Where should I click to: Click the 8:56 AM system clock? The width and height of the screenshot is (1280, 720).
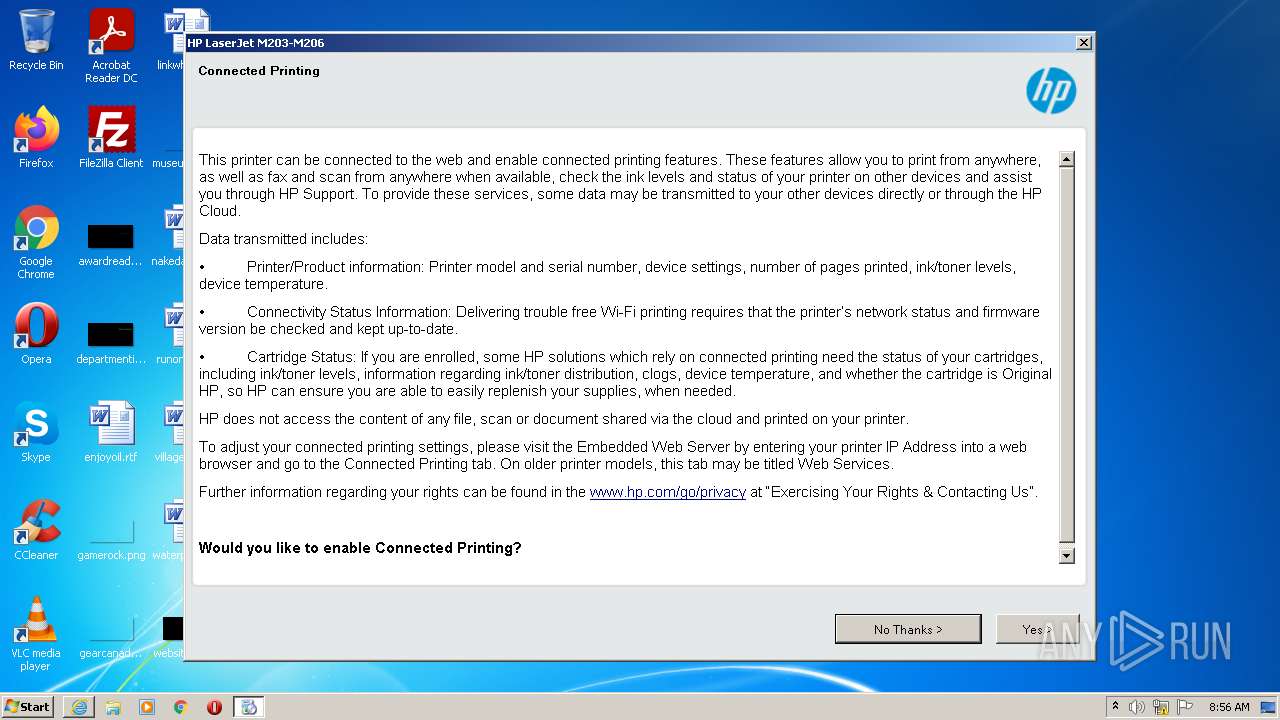point(1229,707)
